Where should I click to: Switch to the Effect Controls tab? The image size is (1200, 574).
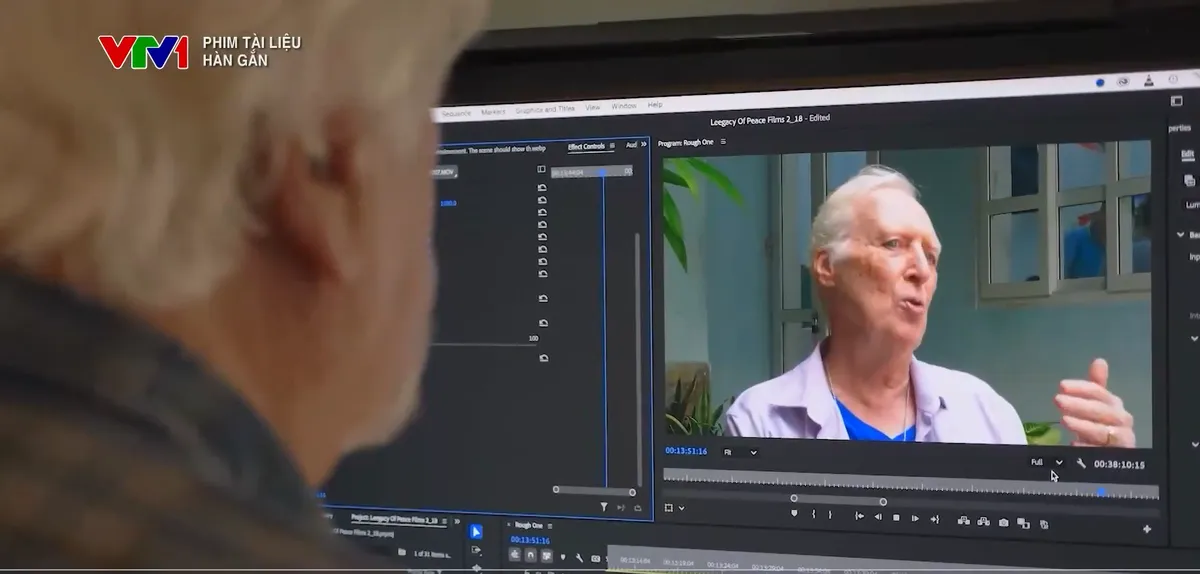point(586,147)
